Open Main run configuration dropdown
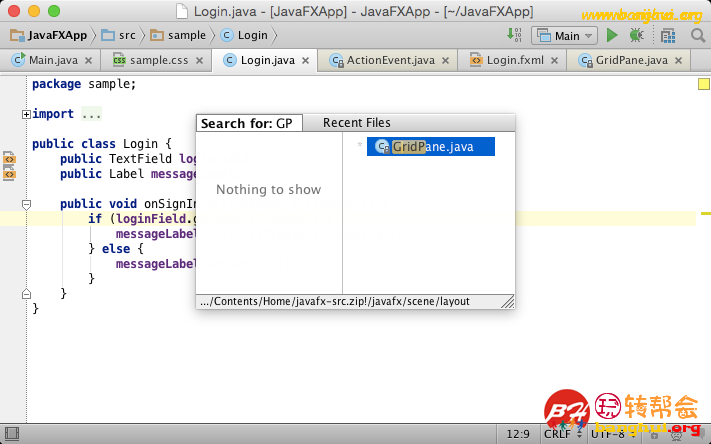 point(564,35)
